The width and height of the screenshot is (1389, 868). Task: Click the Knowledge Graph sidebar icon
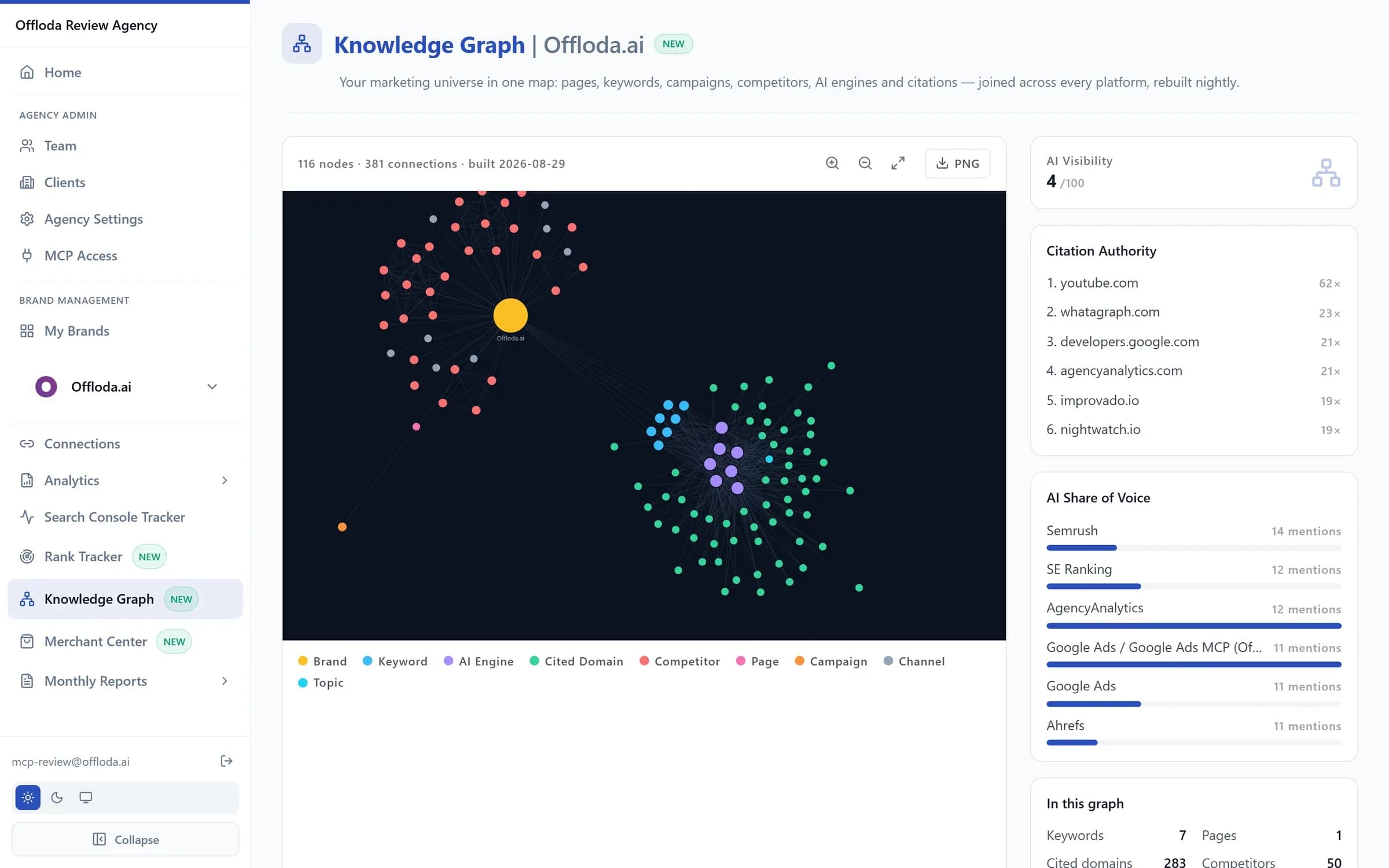27,599
